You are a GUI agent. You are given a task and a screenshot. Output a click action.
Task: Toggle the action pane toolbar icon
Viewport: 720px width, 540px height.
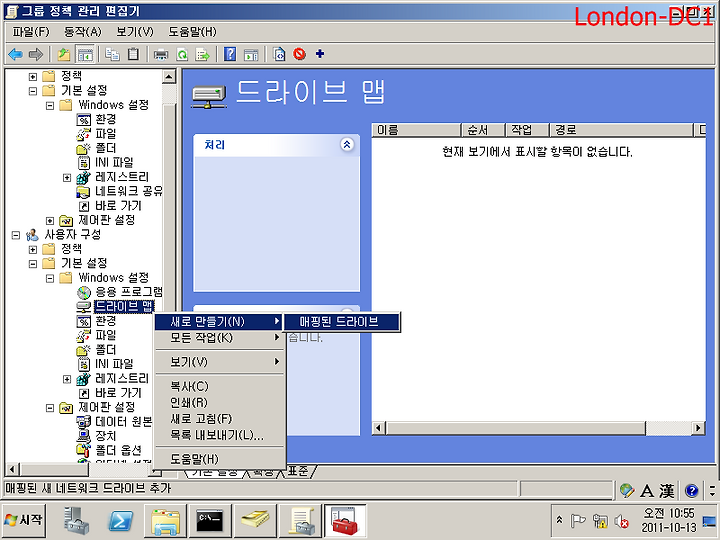click(x=251, y=55)
